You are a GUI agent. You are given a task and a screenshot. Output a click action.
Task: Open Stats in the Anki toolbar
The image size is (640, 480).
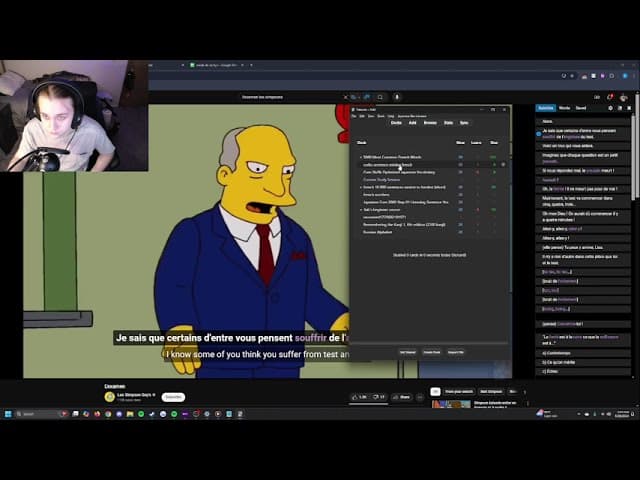(x=449, y=123)
